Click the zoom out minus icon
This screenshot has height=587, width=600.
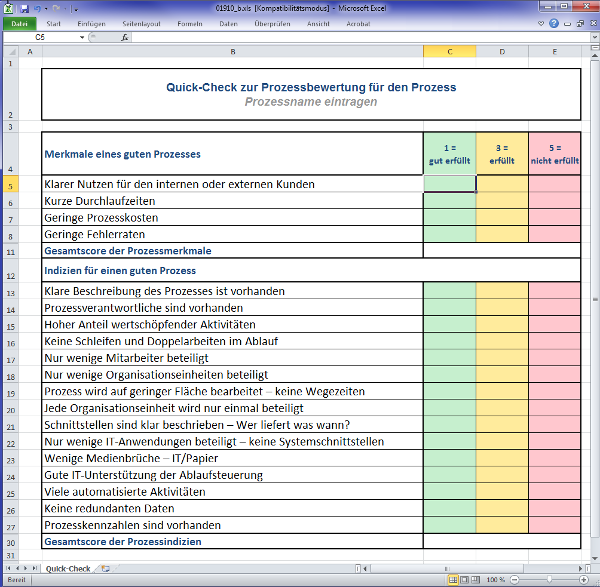click(x=514, y=579)
